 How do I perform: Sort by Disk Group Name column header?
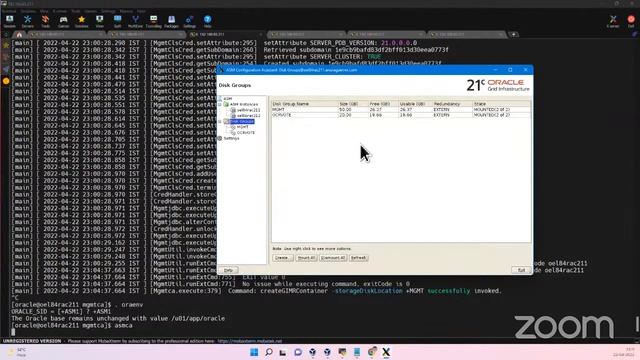point(305,104)
